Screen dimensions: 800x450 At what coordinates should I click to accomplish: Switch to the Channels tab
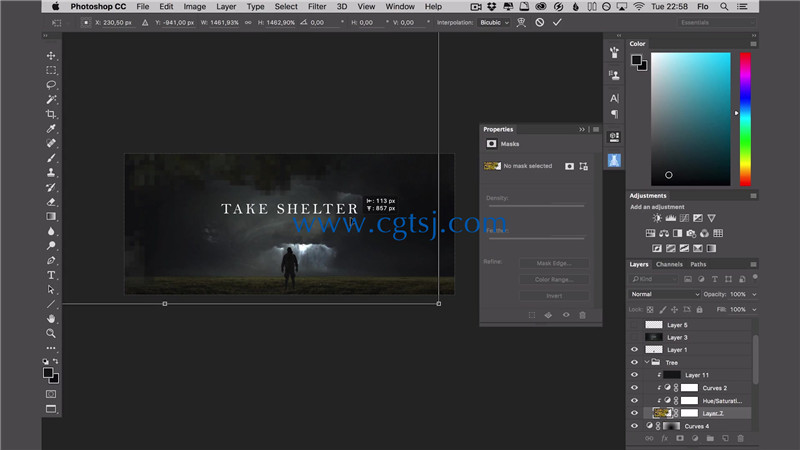(669, 264)
